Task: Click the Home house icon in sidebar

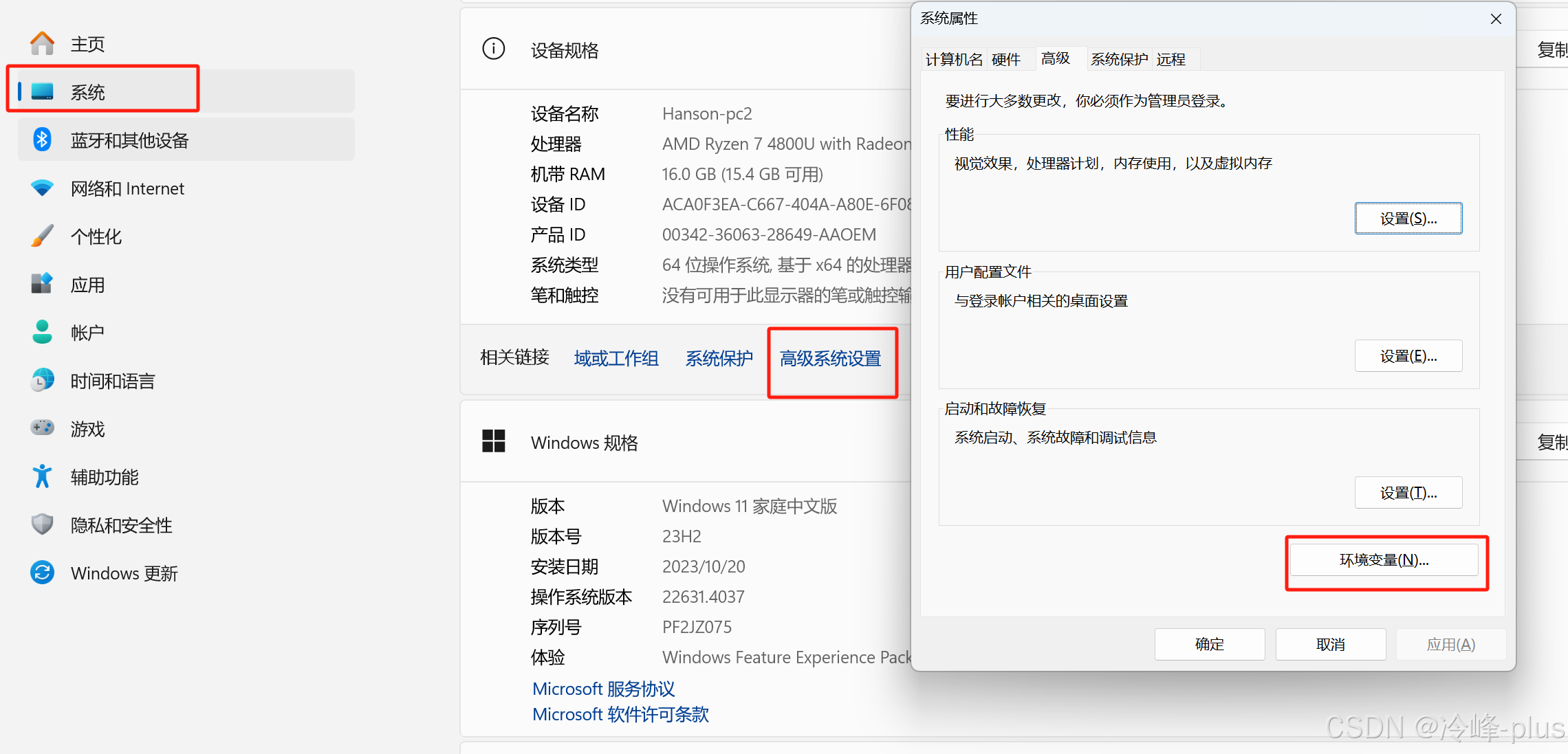Action: (x=43, y=43)
